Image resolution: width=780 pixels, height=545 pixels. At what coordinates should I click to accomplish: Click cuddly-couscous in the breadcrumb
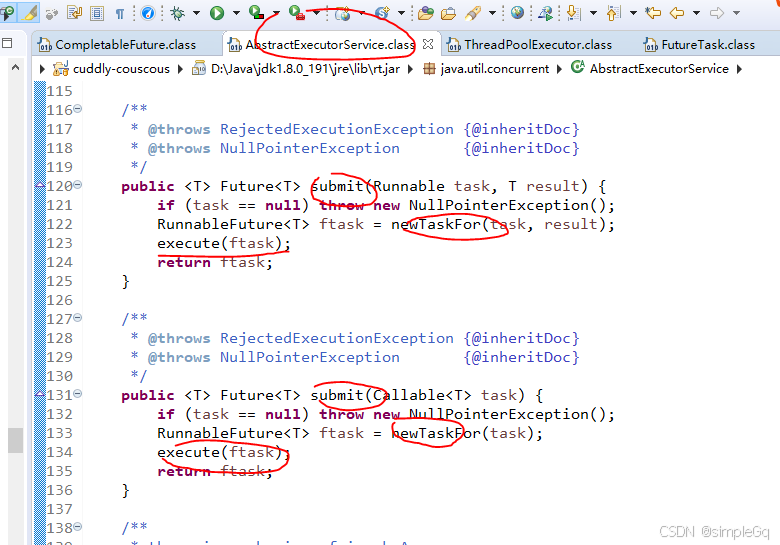tap(121, 69)
